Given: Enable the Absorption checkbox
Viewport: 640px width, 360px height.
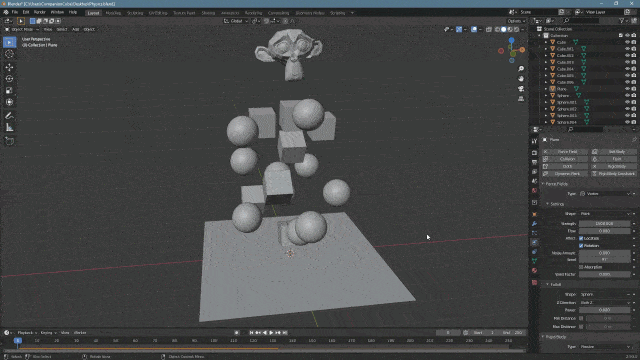Looking at the screenshot, I should (581, 267).
